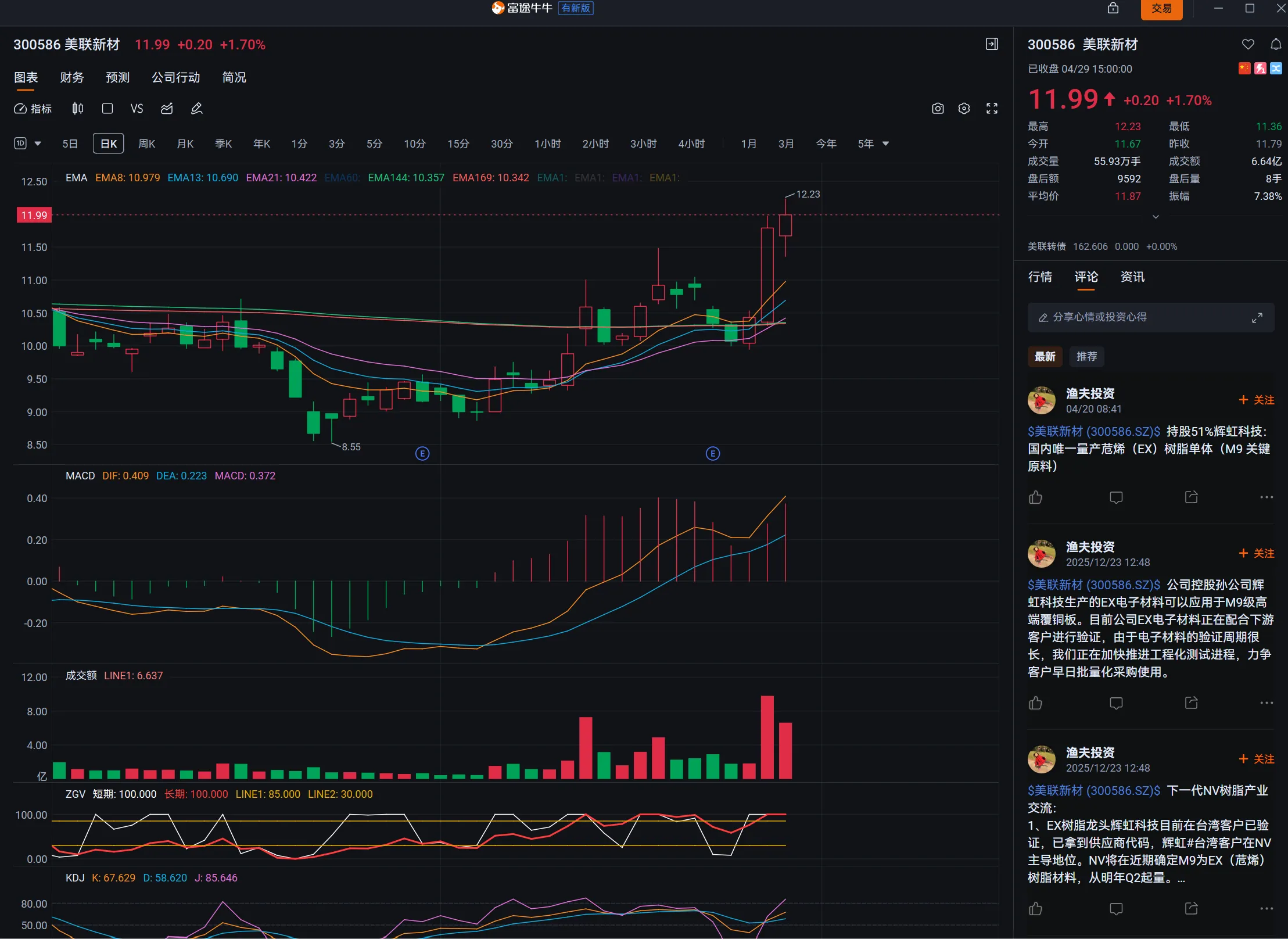Like the 下一代NV树脂产业 post
The width and height of the screenshot is (1288, 939).
pos(1035,909)
